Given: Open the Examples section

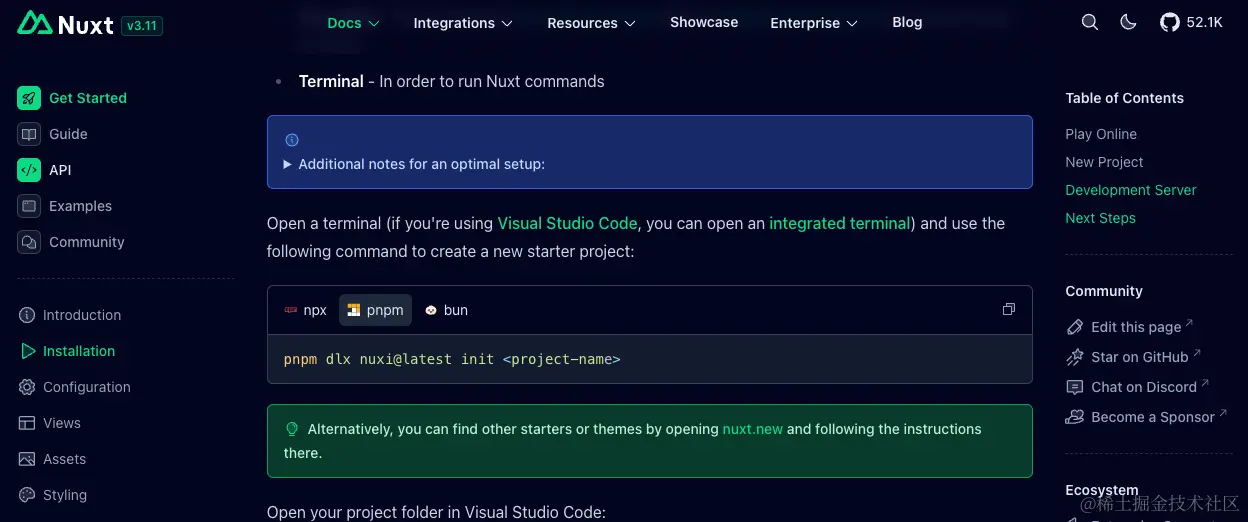Looking at the screenshot, I should (80, 206).
